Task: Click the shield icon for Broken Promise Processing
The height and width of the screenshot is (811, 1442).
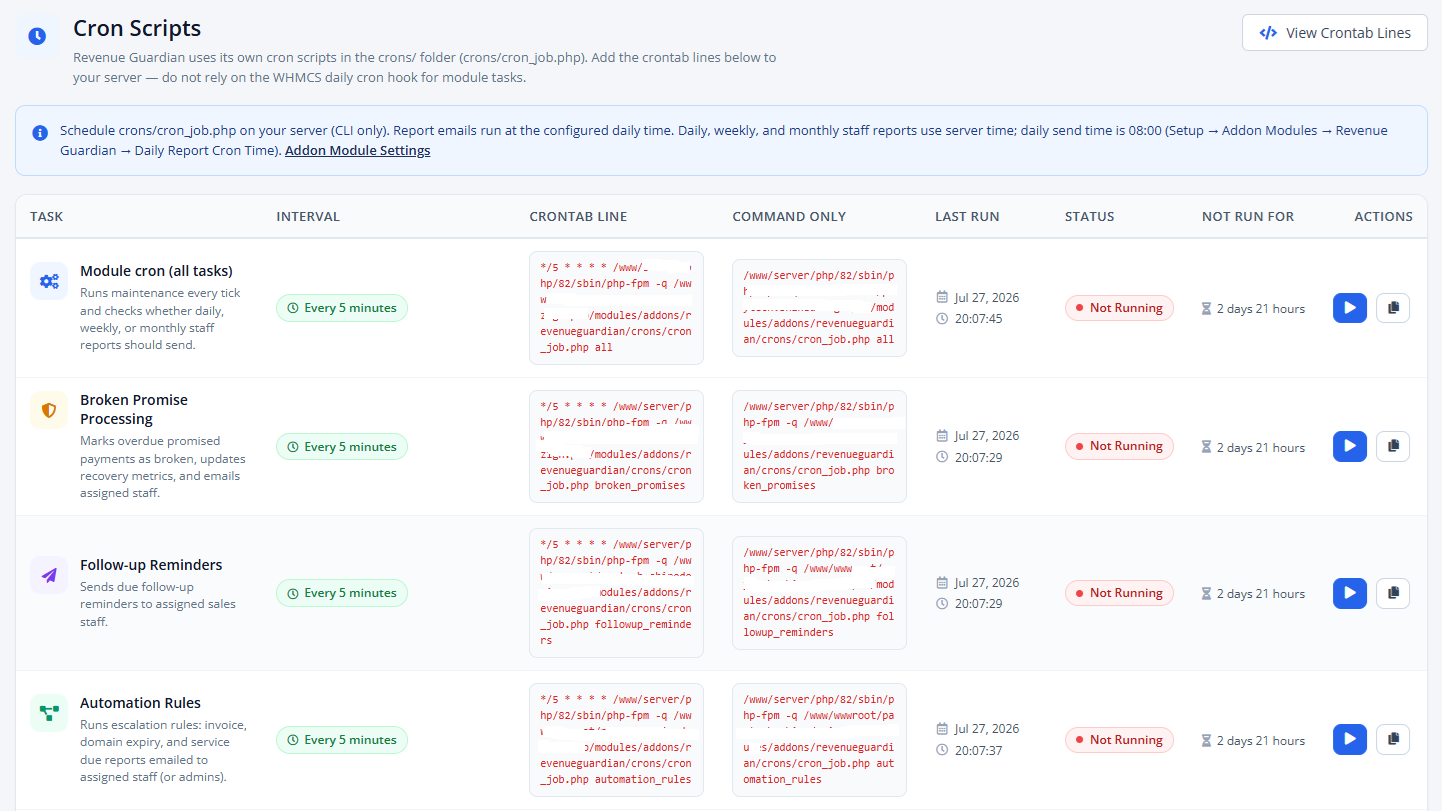Action: click(x=49, y=410)
